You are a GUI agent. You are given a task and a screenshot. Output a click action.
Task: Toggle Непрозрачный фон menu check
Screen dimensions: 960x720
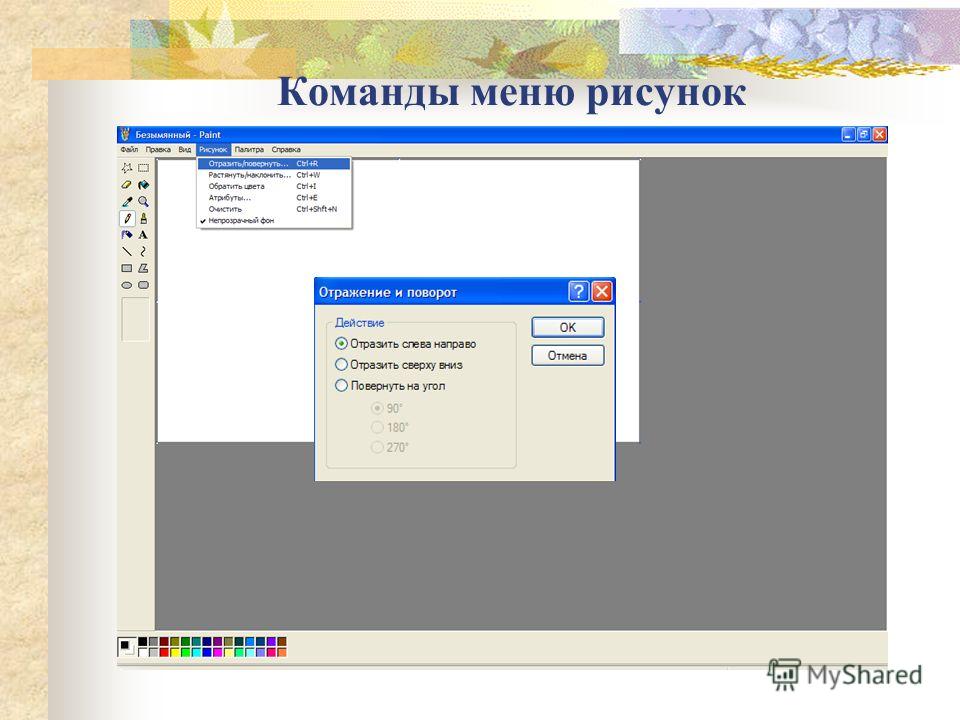click(274, 220)
